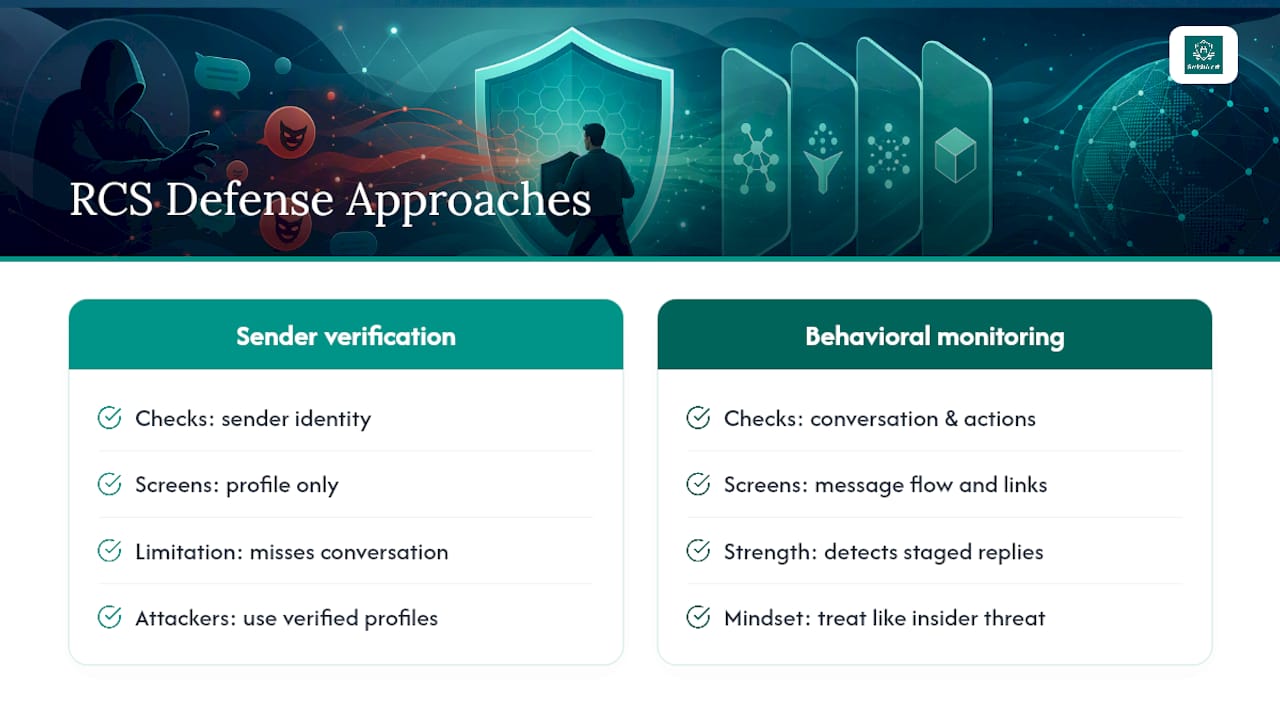Click the large hexagon shield graphic
This screenshot has height=720, width=1280.
coord(573,140)
